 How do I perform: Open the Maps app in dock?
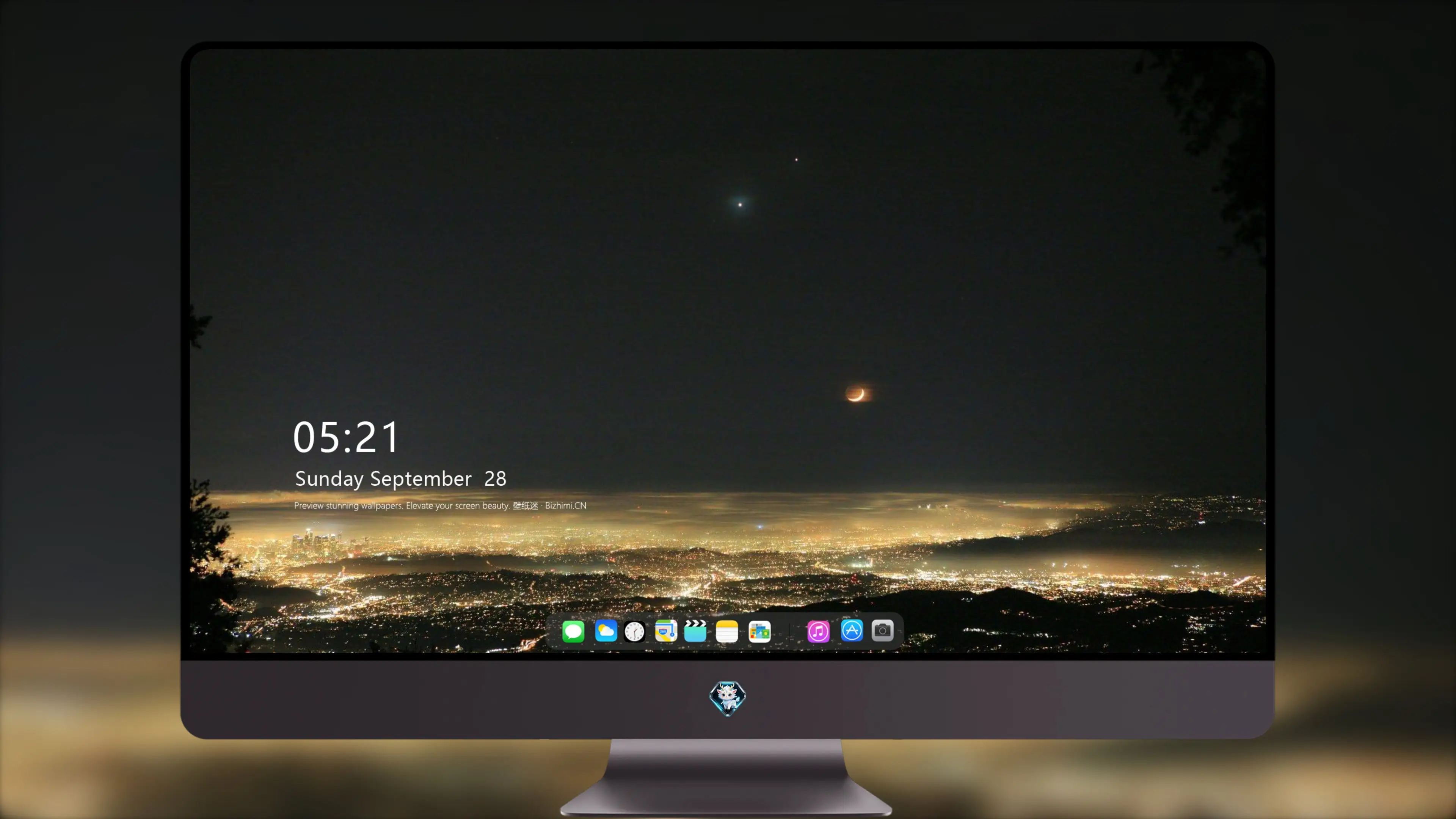(x=666, y=631)
